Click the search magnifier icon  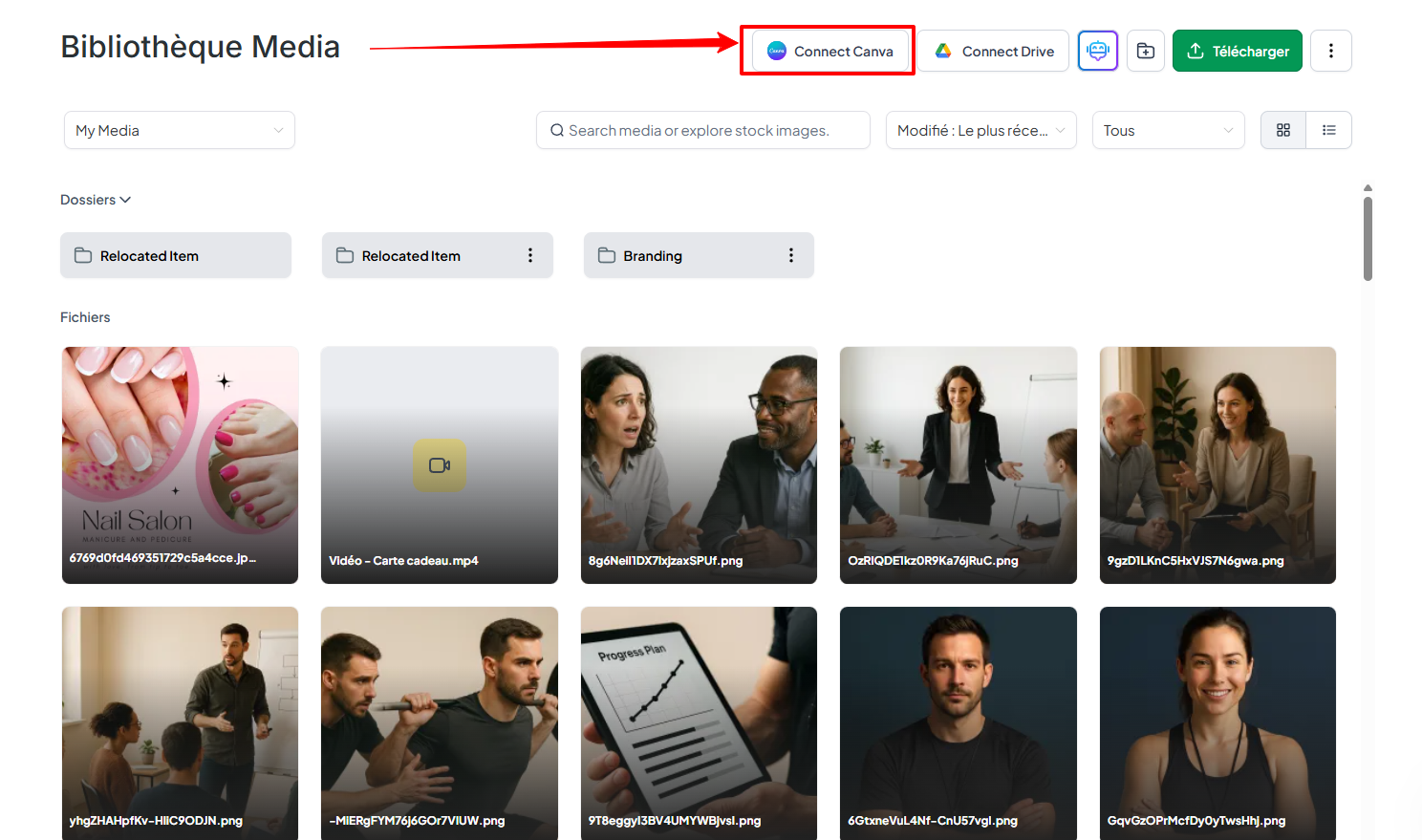556,131
